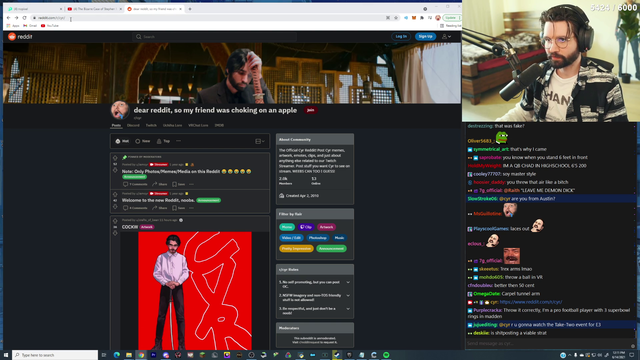Open new tab with plus button

click(x=190, y=9)
